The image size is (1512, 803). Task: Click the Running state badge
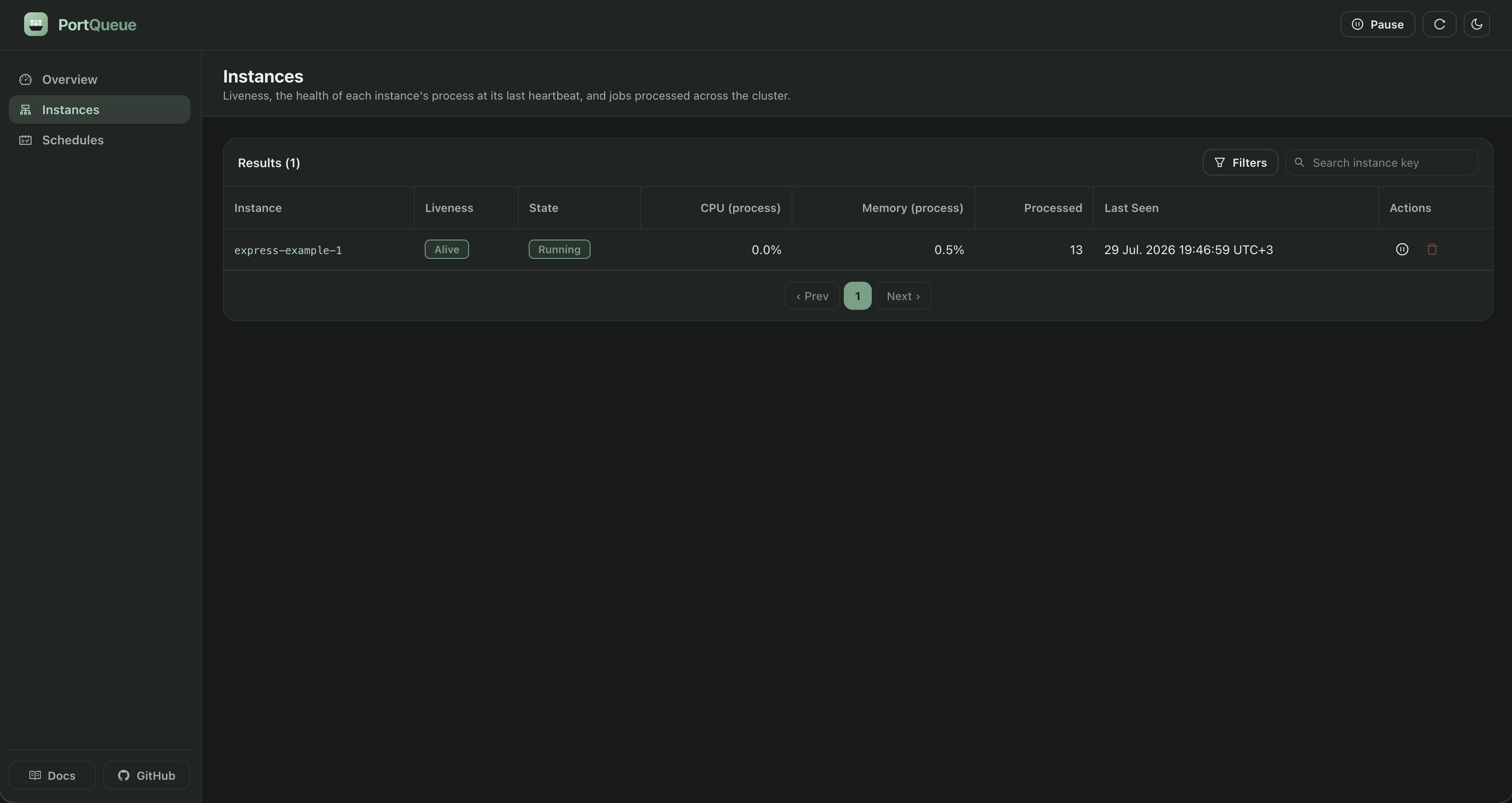pos(559,250)
